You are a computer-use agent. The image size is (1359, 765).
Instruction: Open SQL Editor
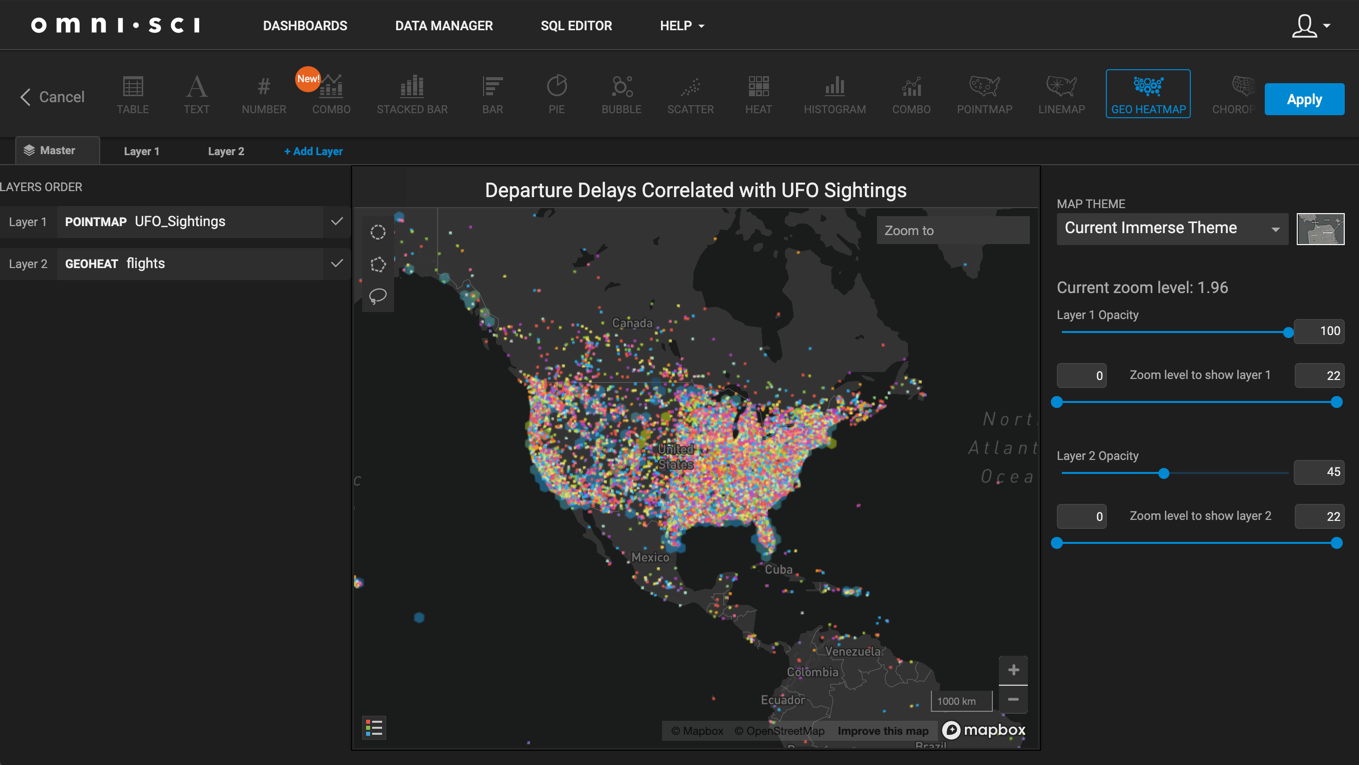click(576, 26)
